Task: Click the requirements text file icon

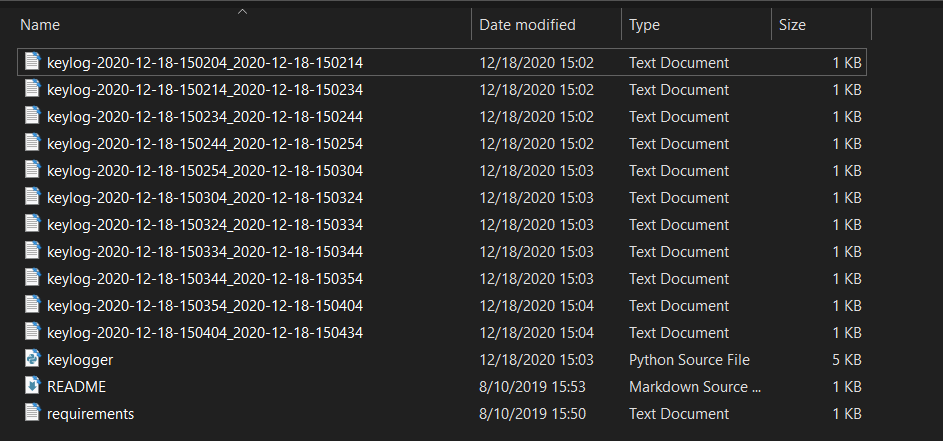Action: pos(31,413)
